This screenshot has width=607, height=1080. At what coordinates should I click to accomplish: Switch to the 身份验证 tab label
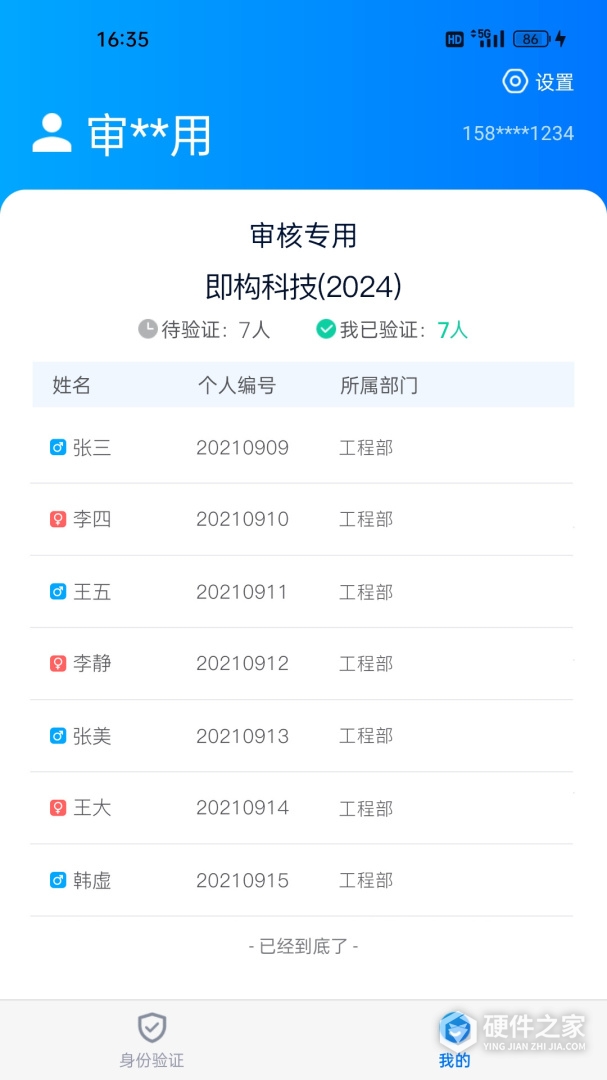152,1061
